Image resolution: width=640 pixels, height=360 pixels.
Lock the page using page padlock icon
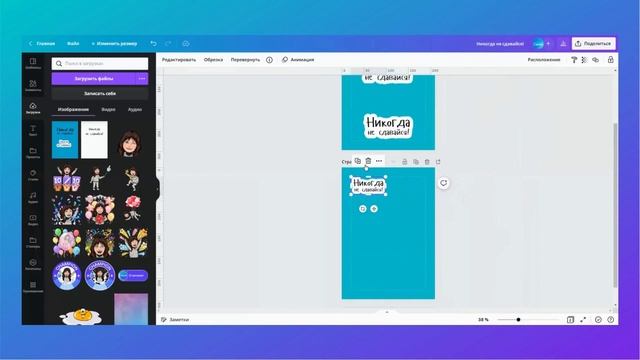404,162
